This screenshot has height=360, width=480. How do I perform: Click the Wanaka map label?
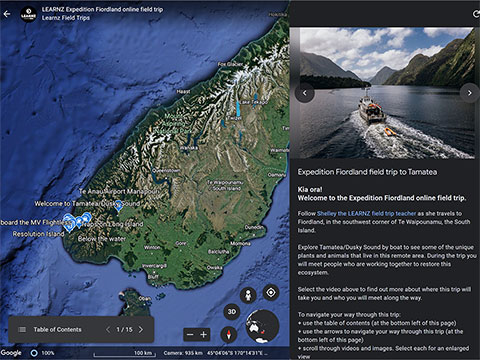click(189, 148)
